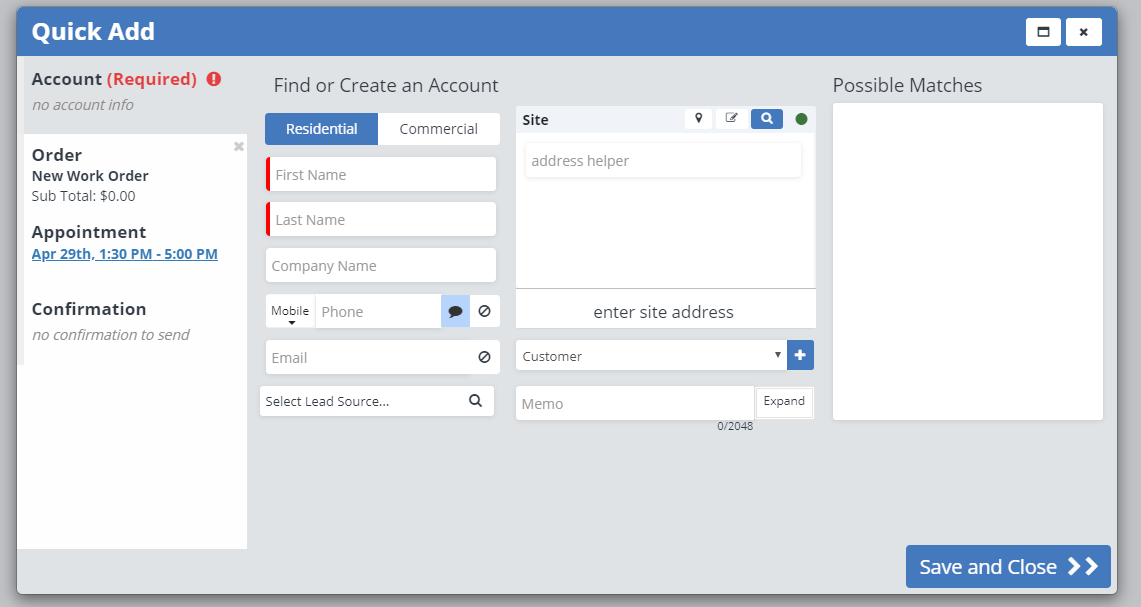1141x607 pixels.
Task: Click the search magnifier icon in Site header
Action: click(766, 119)
